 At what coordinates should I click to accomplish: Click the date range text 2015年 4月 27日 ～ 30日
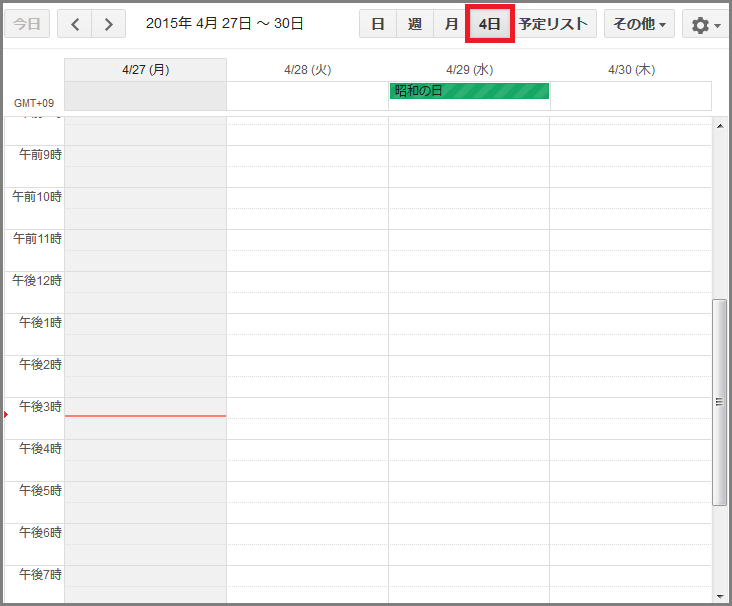click(x=225, y=23)
